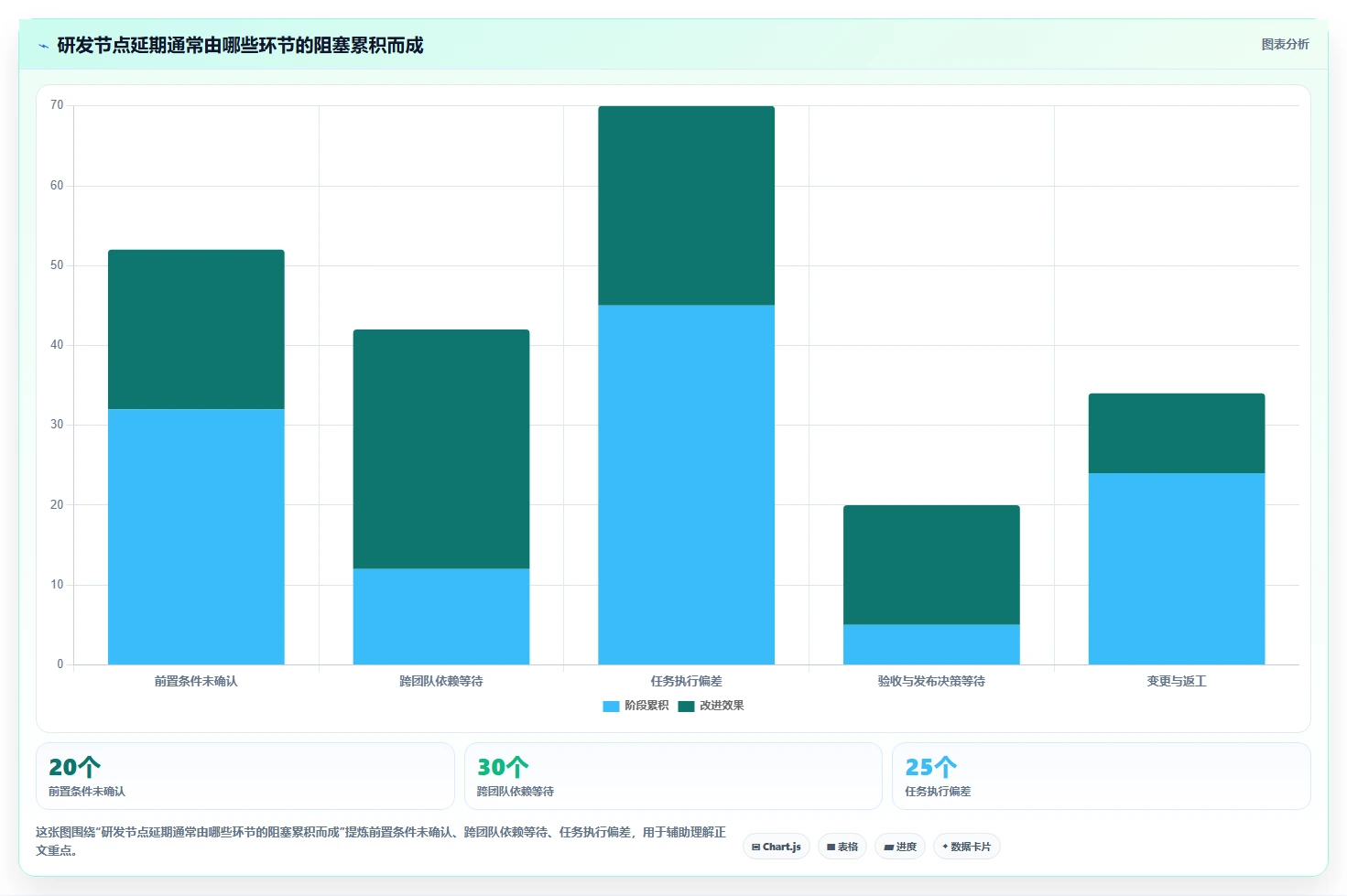
Task: Click the x-axis label 任务执行偏差
Action: click(x=687, y=681)
